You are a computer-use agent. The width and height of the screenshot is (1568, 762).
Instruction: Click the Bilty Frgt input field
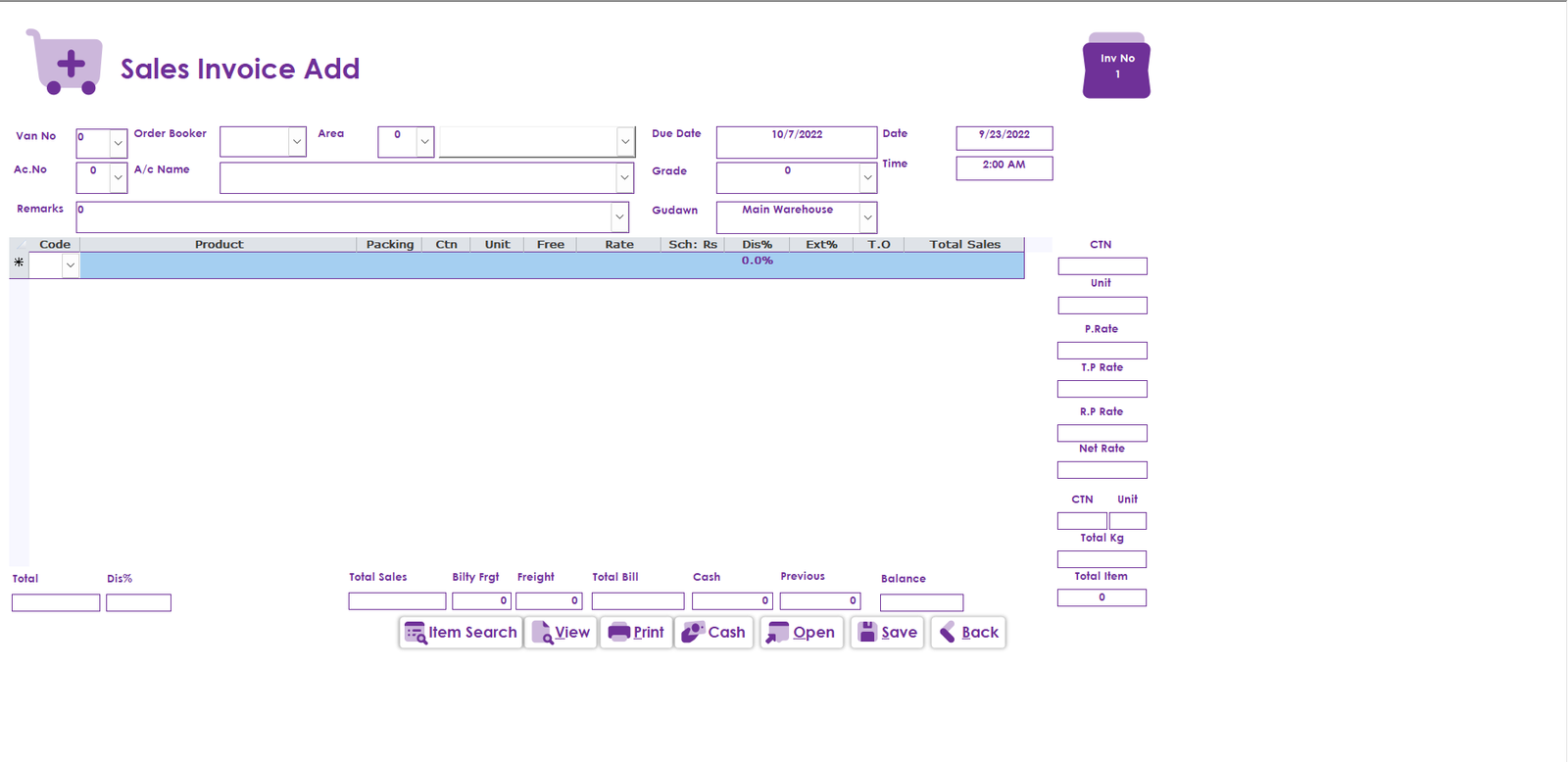click(481, 601)
